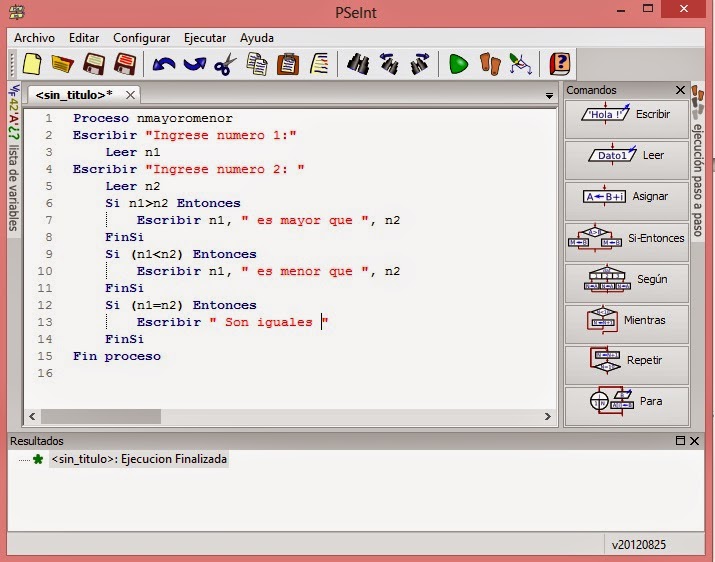
Task: Open the ejecución paso a paso side panel
Action: [698, 161]
